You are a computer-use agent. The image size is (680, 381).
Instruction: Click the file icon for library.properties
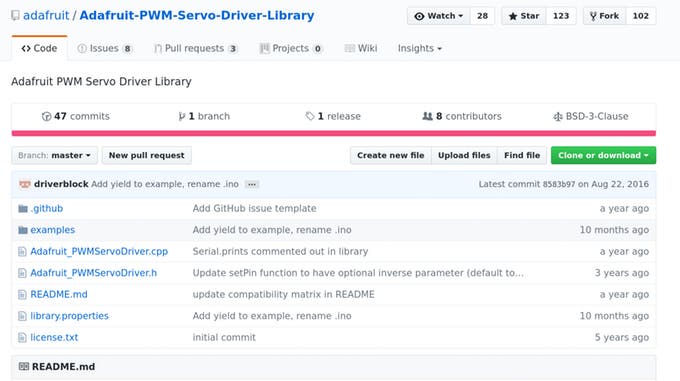(22, 316)
